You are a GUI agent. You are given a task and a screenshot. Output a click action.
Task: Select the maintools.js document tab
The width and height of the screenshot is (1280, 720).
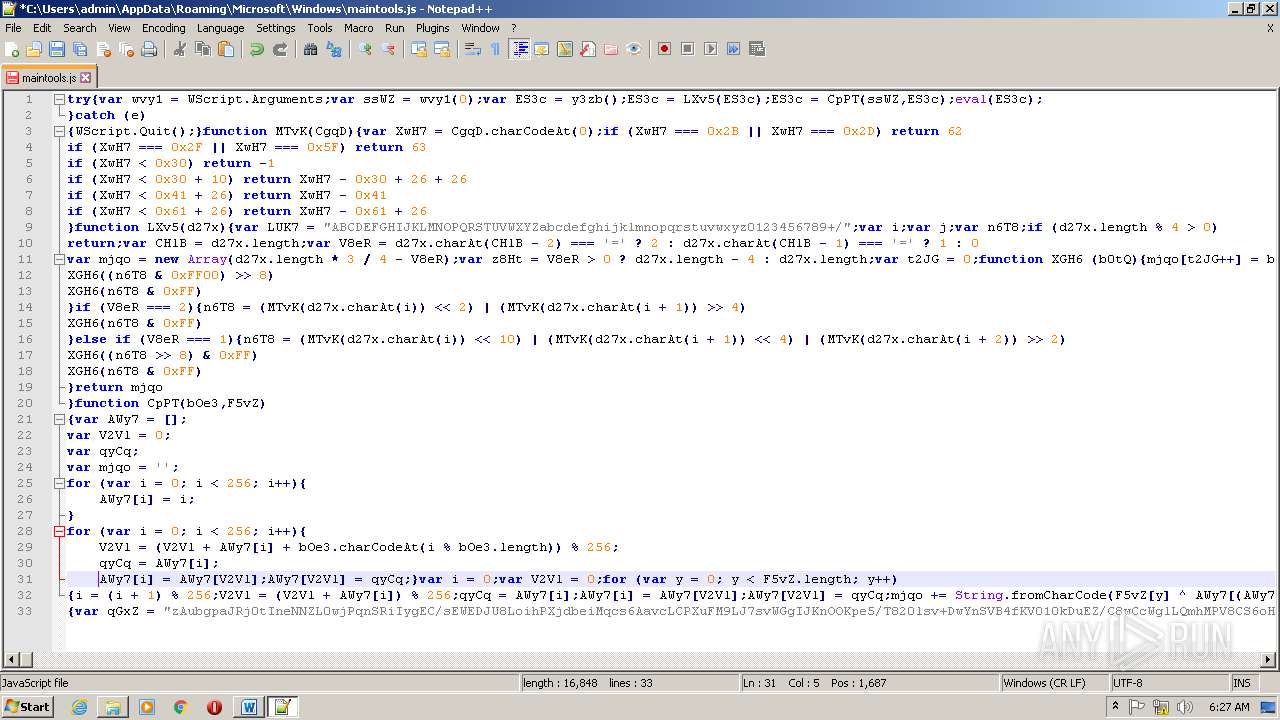click(x=49, y=77)
